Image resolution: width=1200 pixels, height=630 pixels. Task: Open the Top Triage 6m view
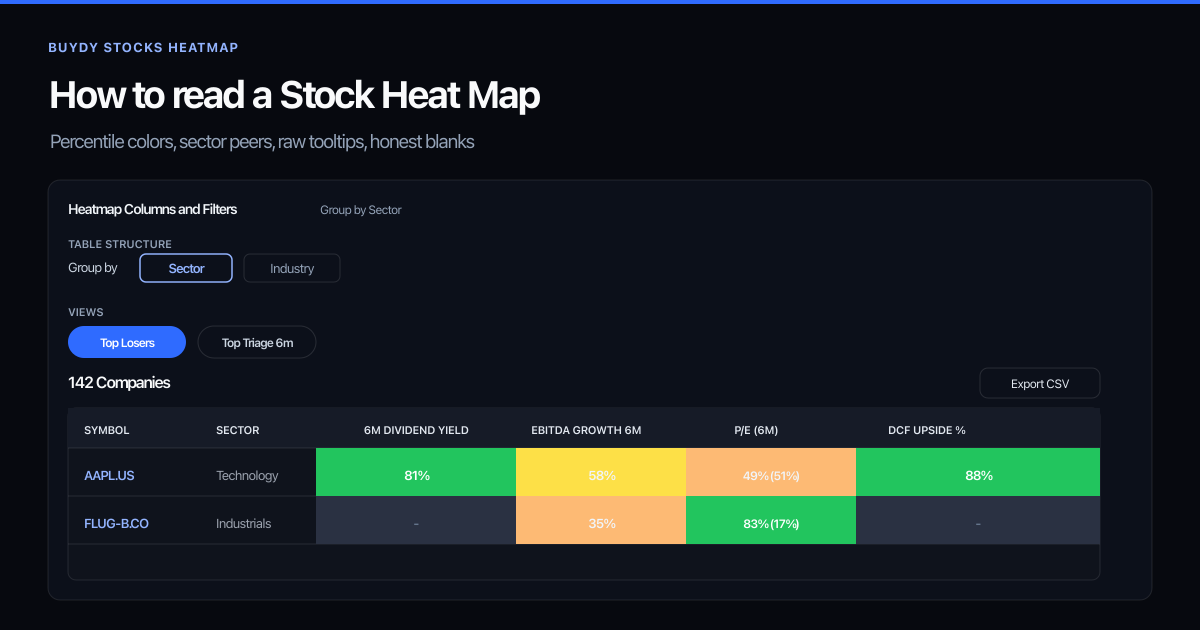pos(257,342)
